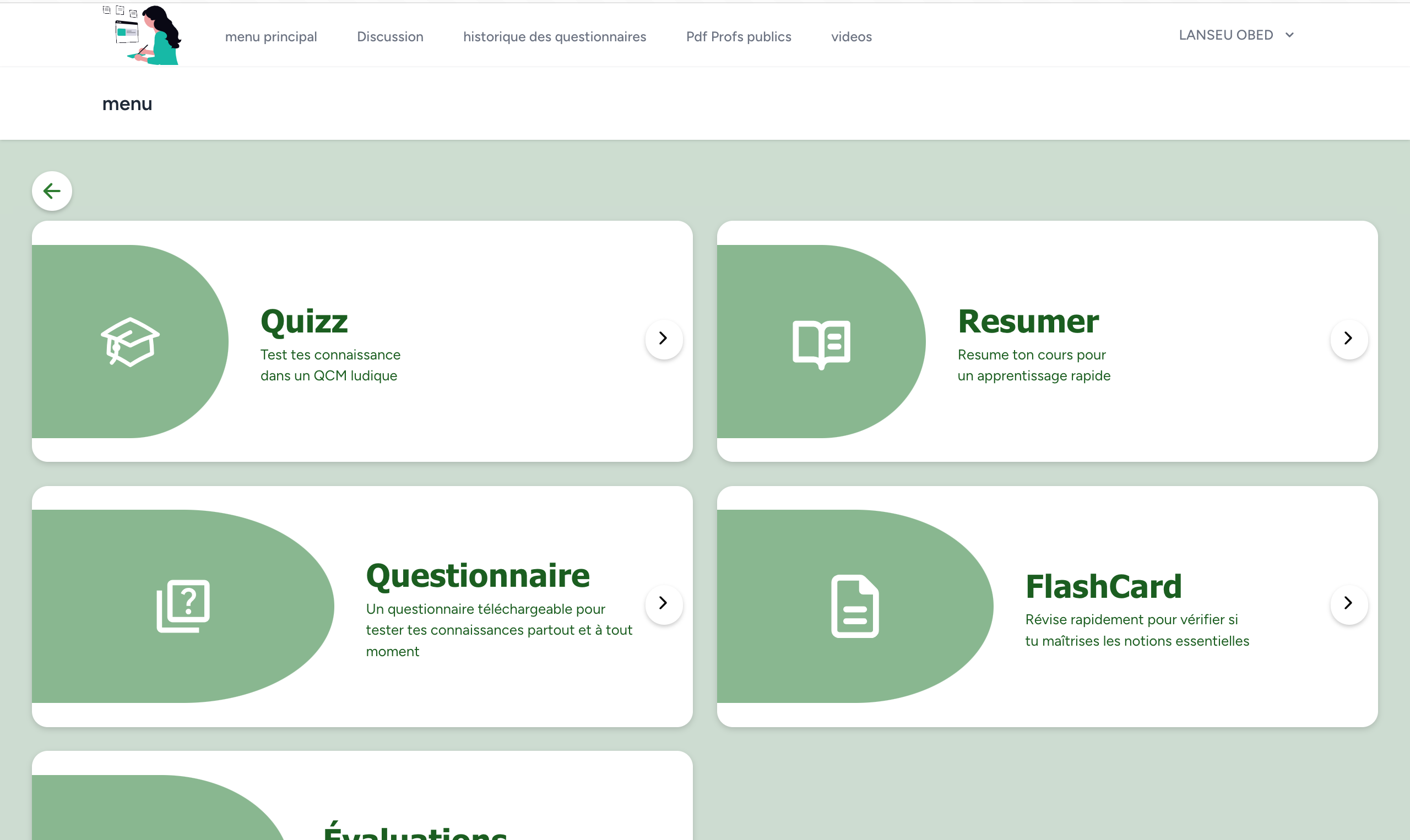Click the graduation cap Quizz icon

point(130,341)
